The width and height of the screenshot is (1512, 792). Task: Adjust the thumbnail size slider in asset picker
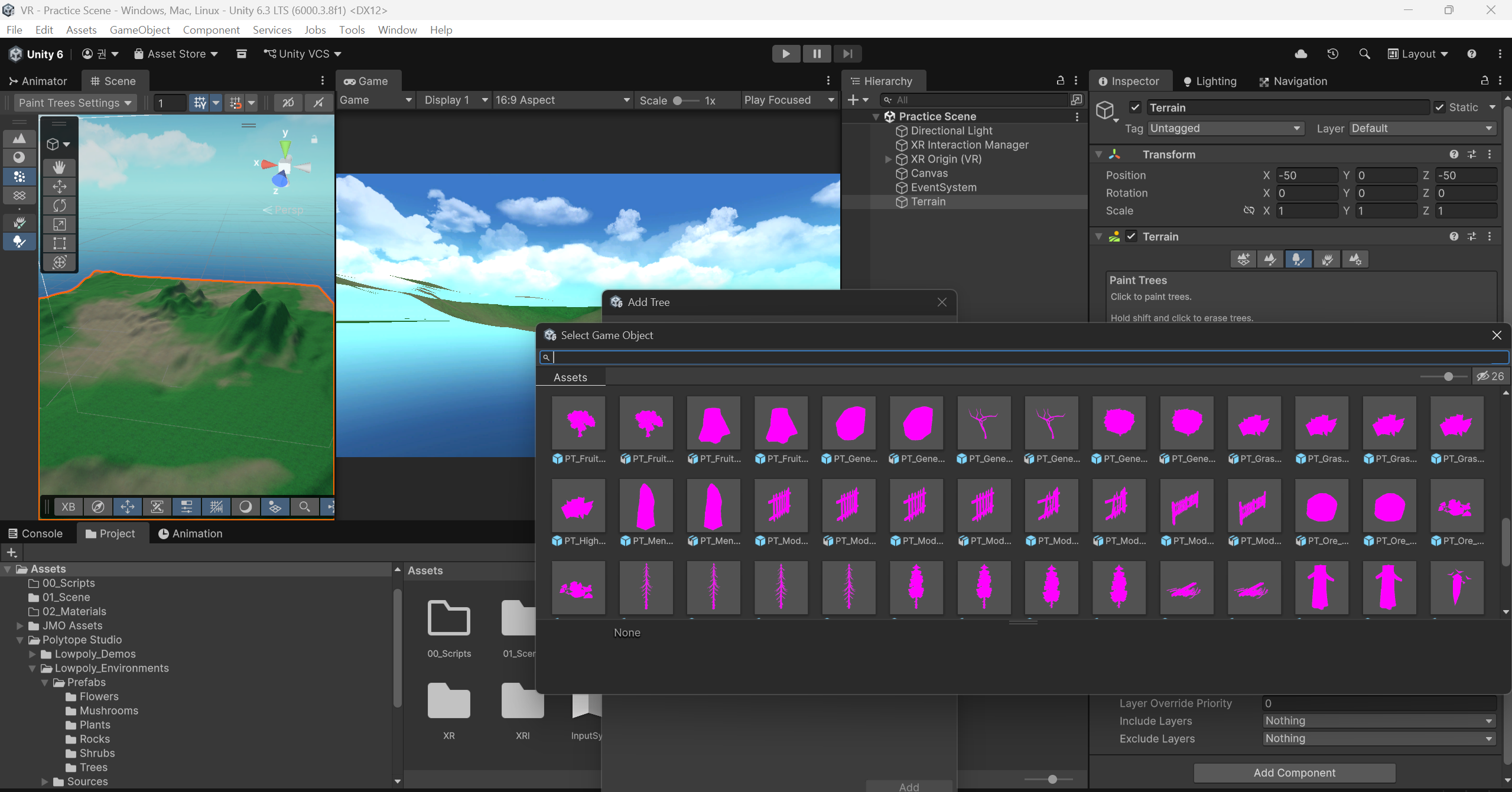pos(1448,376)
